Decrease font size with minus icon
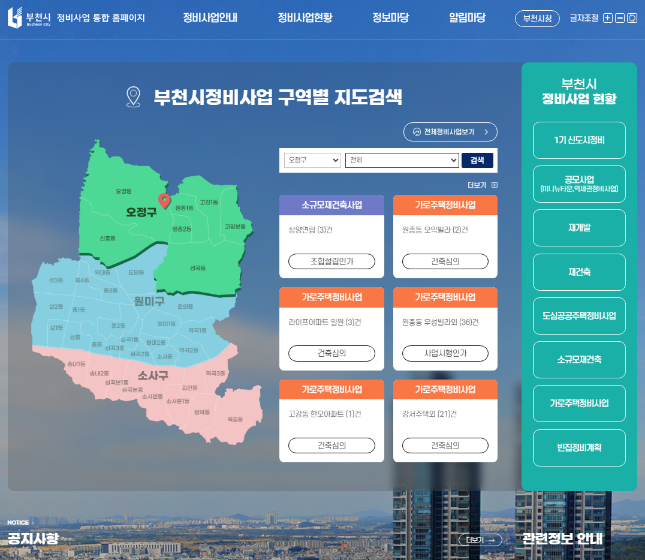The image size is (645, 560). coord(620,18)
